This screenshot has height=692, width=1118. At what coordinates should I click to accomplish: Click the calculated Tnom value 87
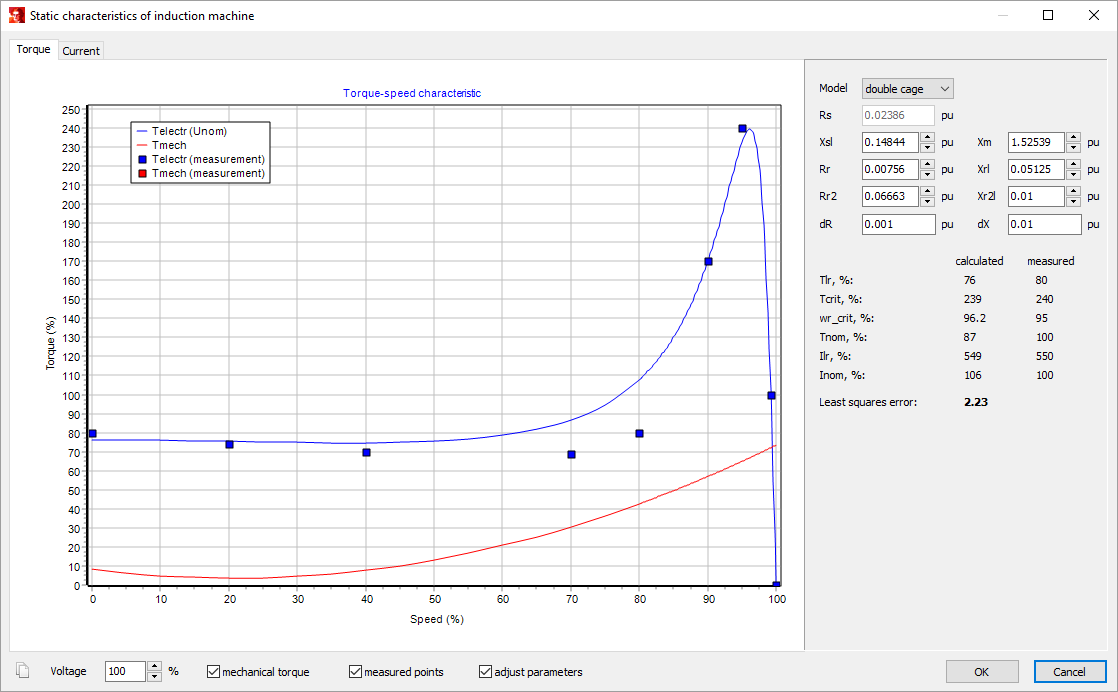(x=970, y=337)
